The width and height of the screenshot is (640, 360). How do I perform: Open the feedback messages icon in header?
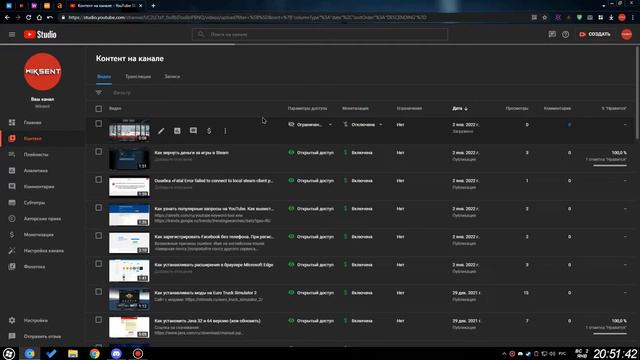pos(552,35)
